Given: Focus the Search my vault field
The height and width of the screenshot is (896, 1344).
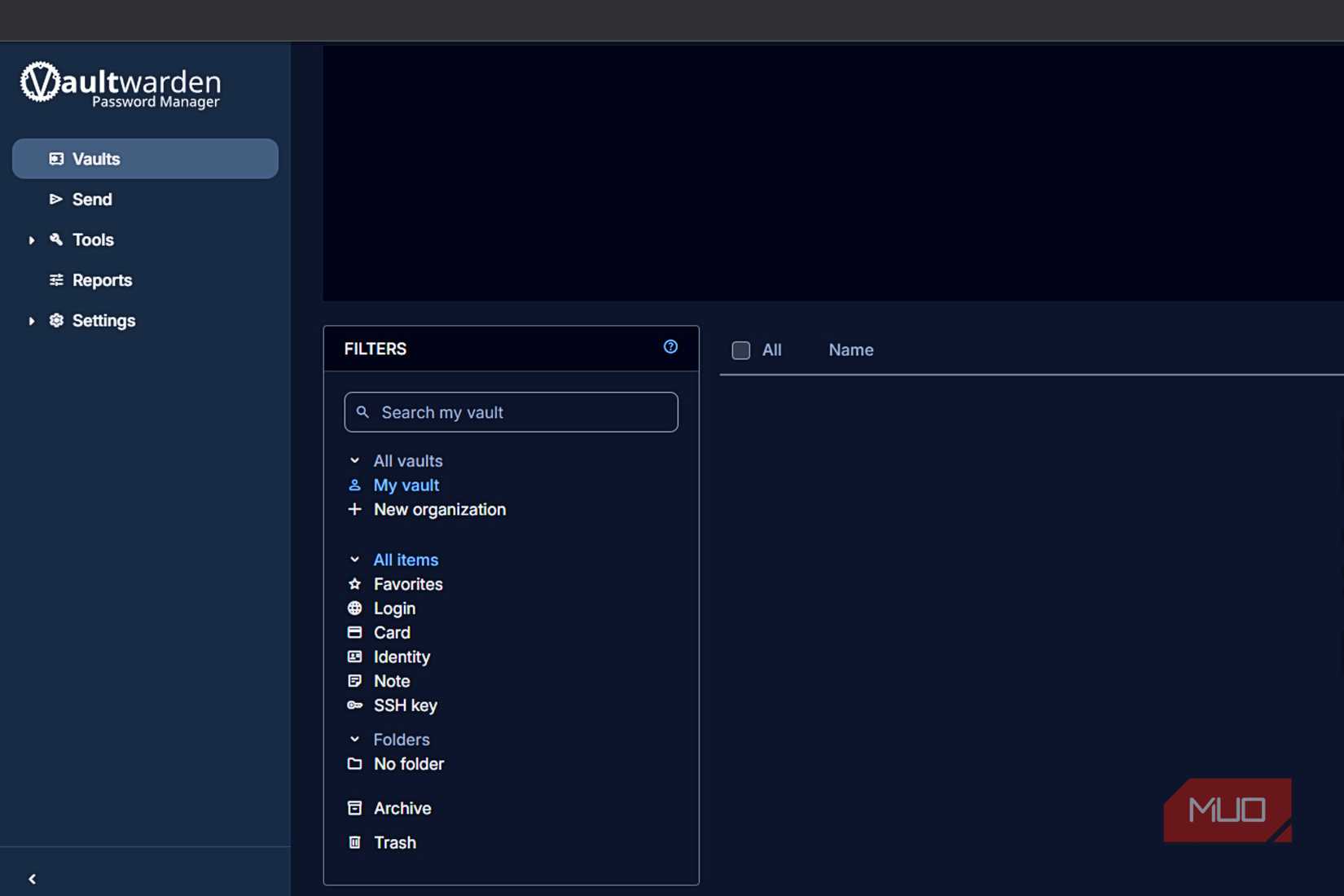Looking at the screenshot, I should pos(511,412).
